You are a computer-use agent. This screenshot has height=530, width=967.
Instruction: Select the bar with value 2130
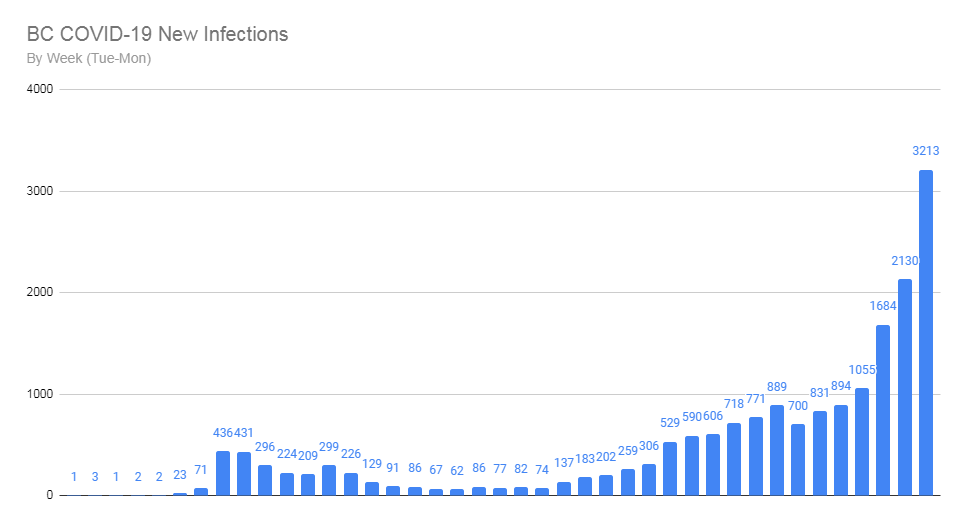coord(905,387)
